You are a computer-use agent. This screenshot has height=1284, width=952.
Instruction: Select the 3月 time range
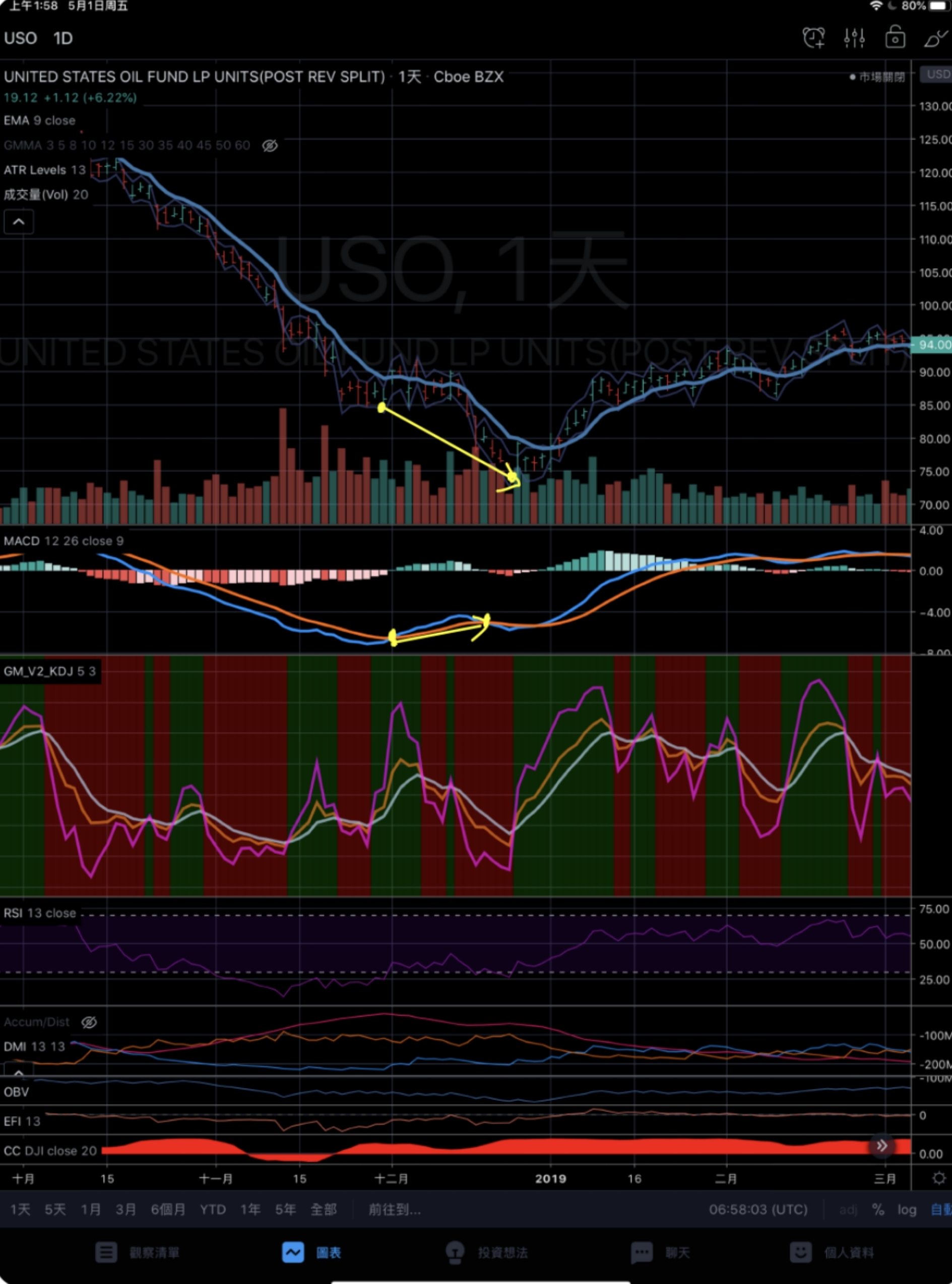pos(125,1209)
